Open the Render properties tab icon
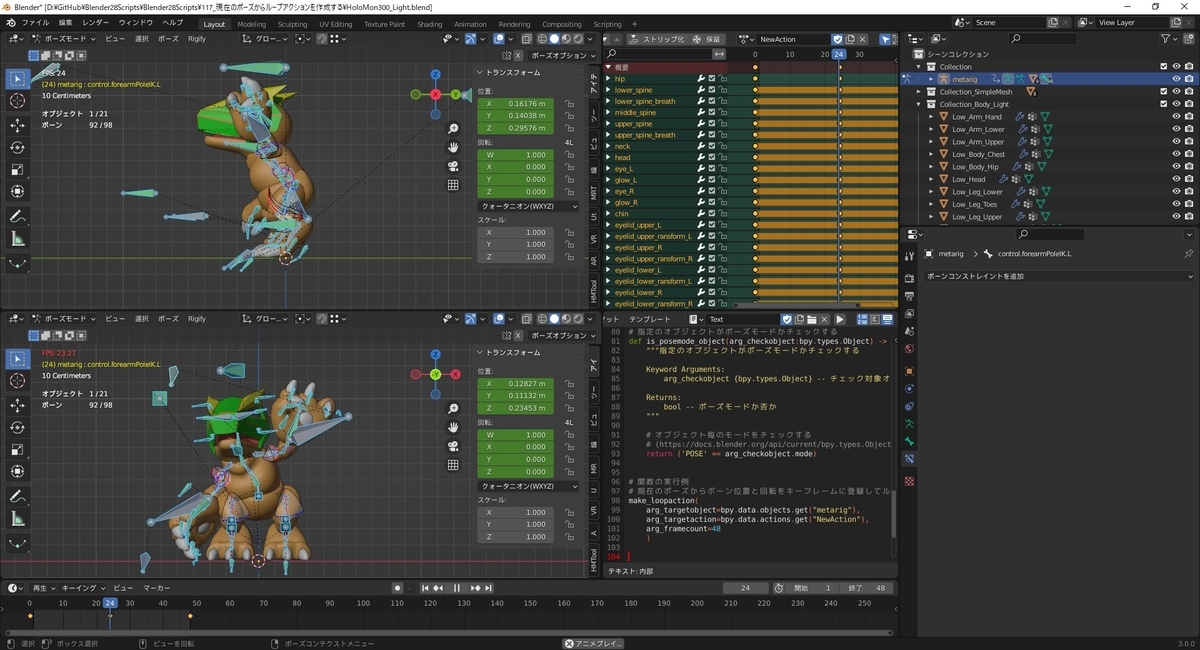The width and height of the screenshot is (1200, 650). (909, 278)
